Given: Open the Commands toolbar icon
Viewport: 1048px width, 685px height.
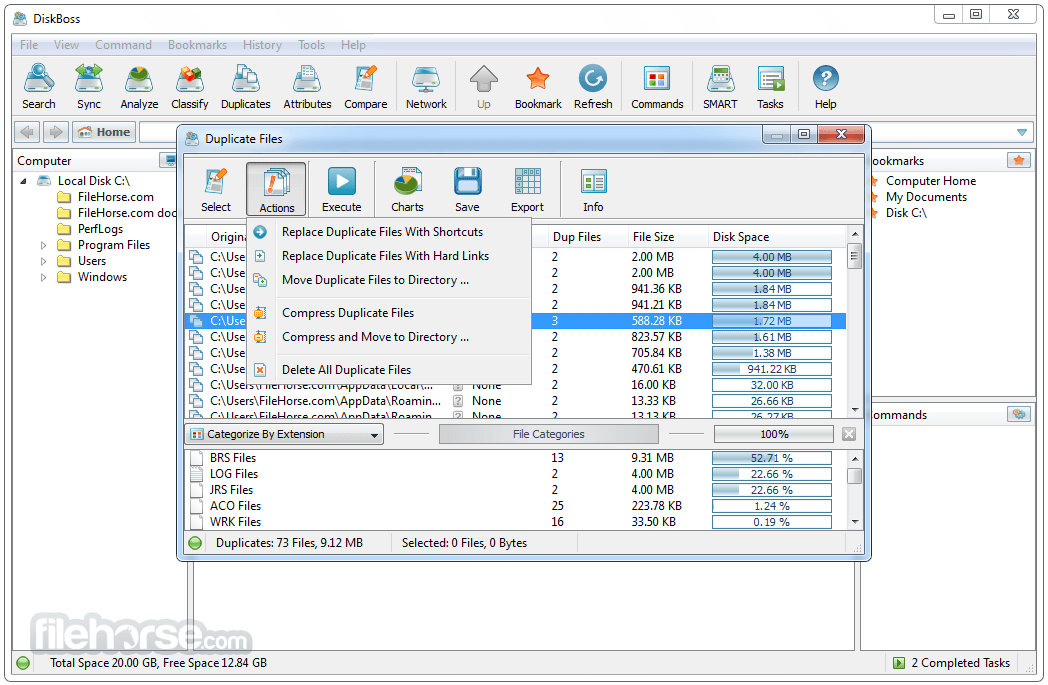Looking at the screenshot, I should point(657,87).
